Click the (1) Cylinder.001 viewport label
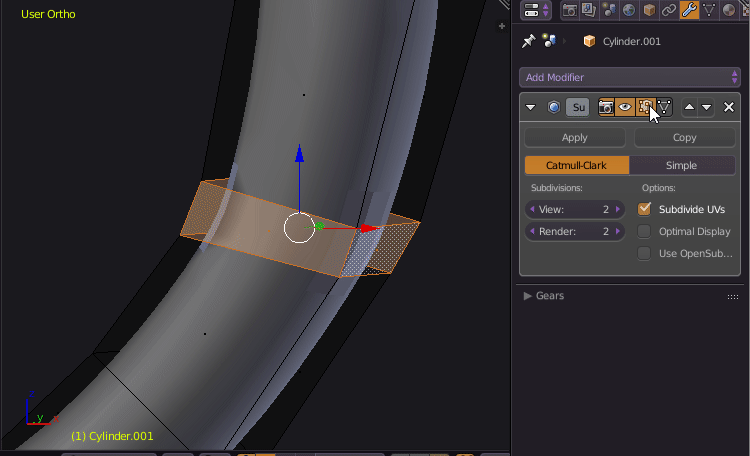Image resolution: width=750 pixels, height=456 pixels. point(112,436)
